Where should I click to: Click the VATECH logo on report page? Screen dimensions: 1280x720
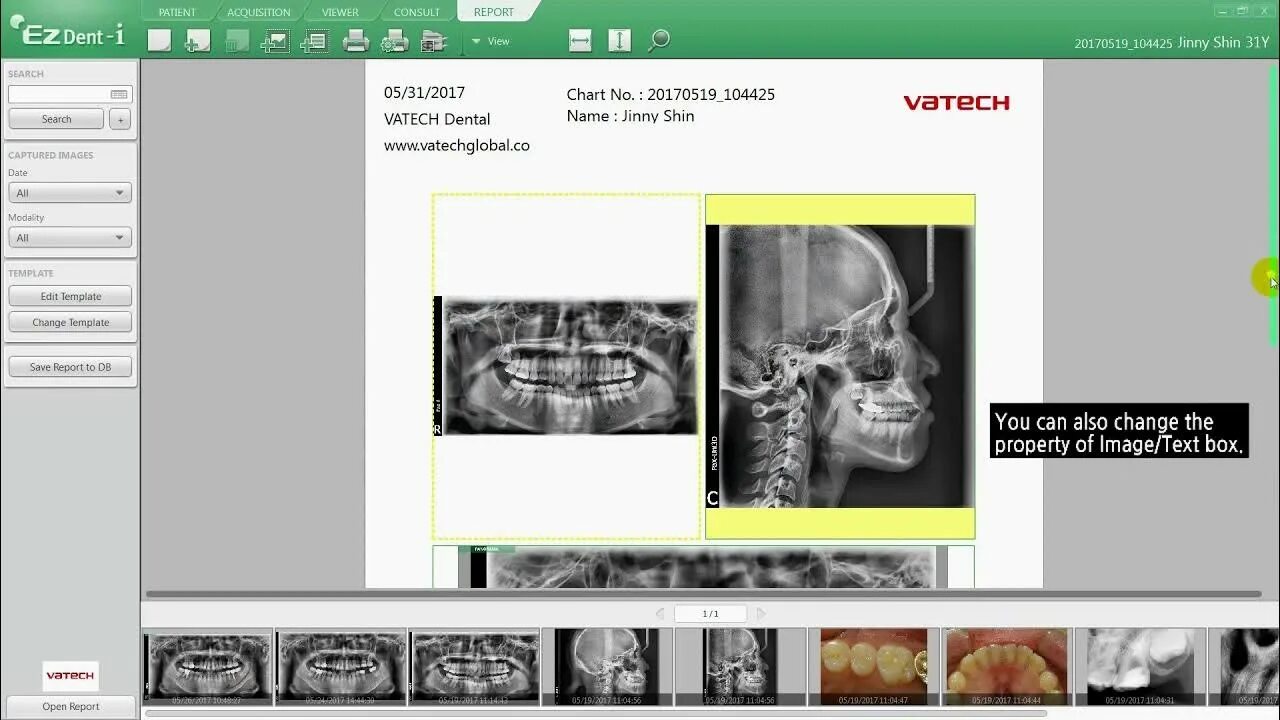pyautogui.click(x=956, y=102)
